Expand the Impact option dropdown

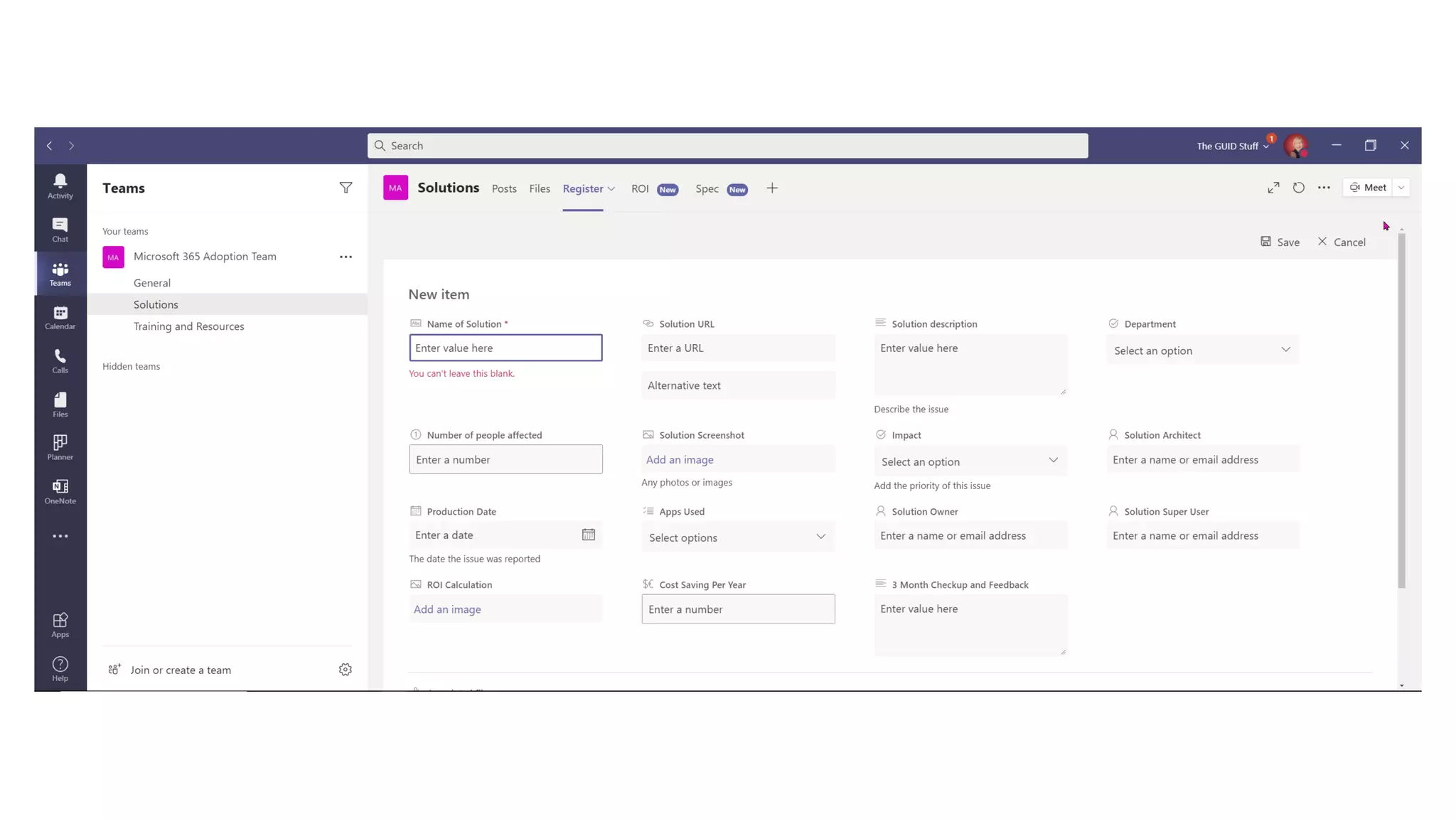click(970, 461)
